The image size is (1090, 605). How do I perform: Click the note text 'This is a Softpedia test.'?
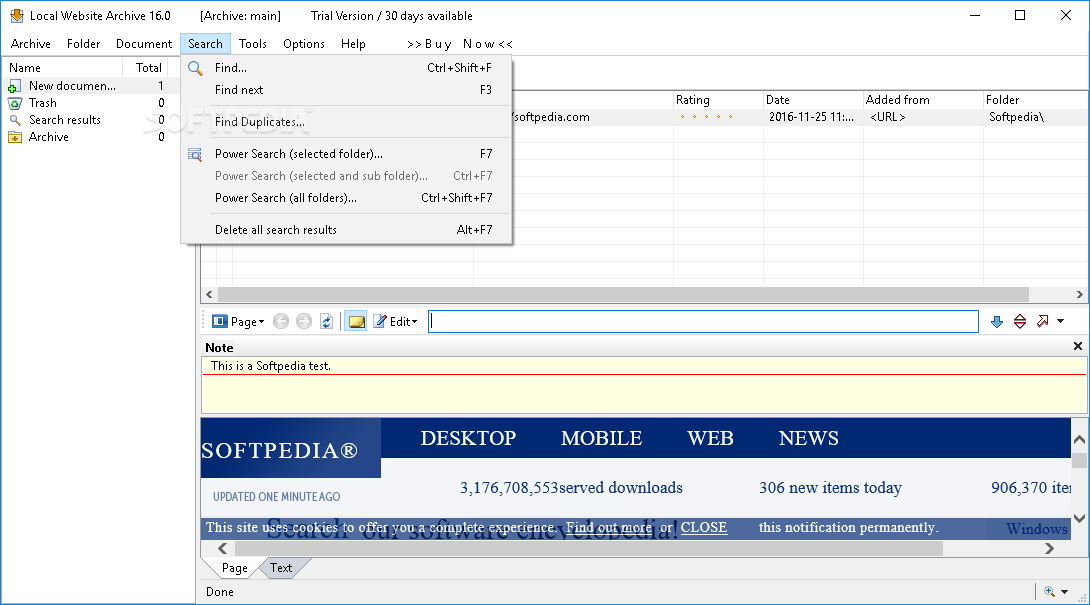pos(270,366)
